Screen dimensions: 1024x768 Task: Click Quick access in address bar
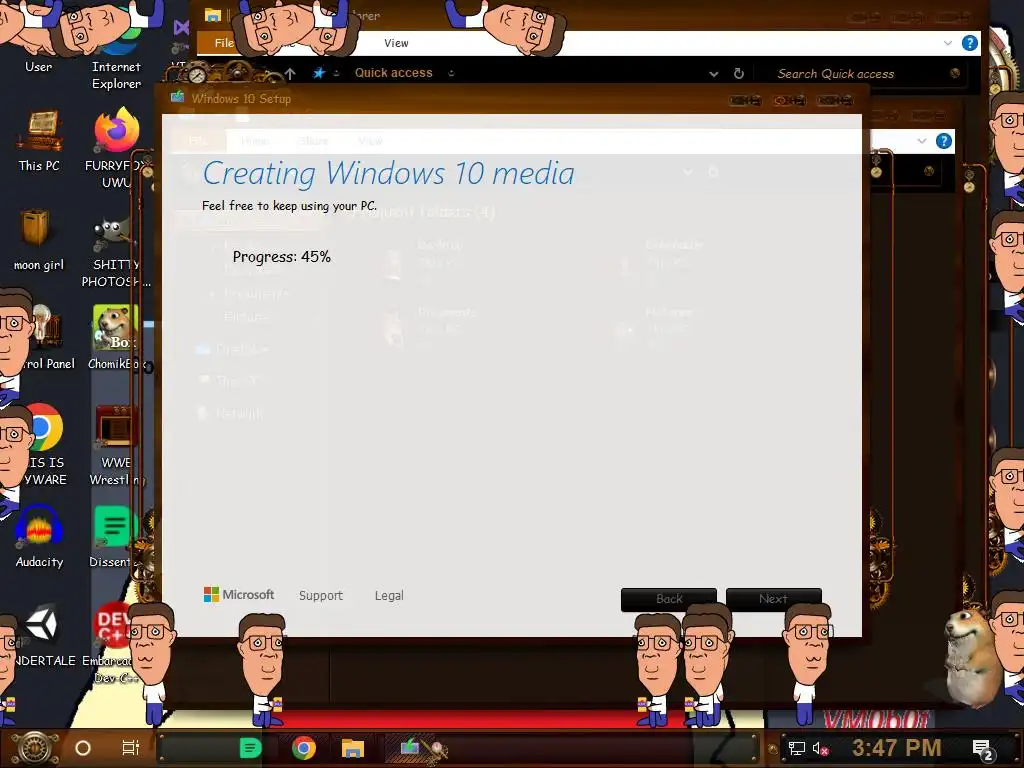point(393,72)
